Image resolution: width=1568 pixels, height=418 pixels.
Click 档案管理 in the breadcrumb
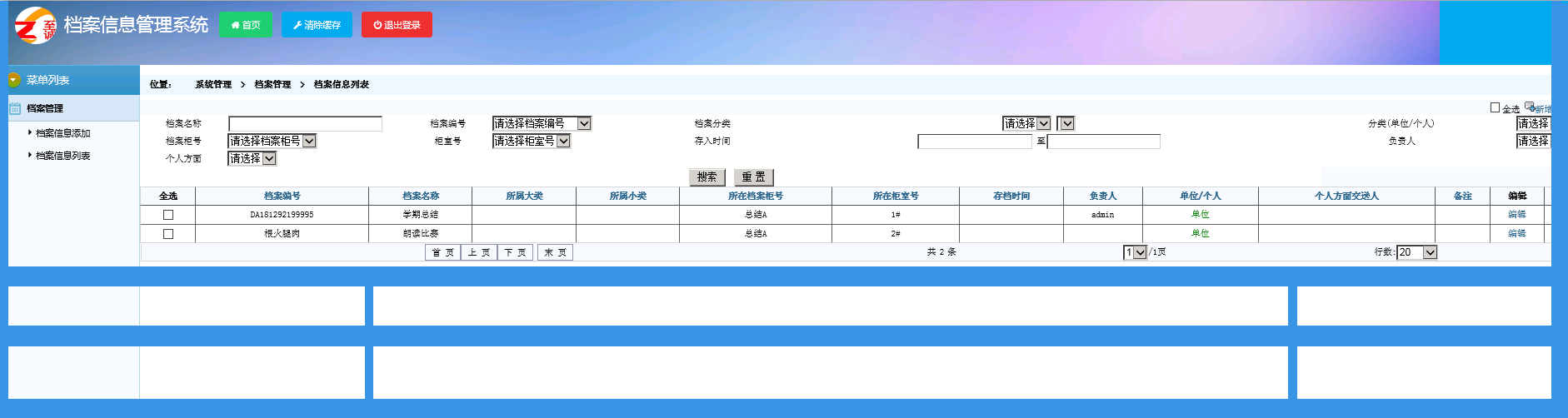[272, 84]
